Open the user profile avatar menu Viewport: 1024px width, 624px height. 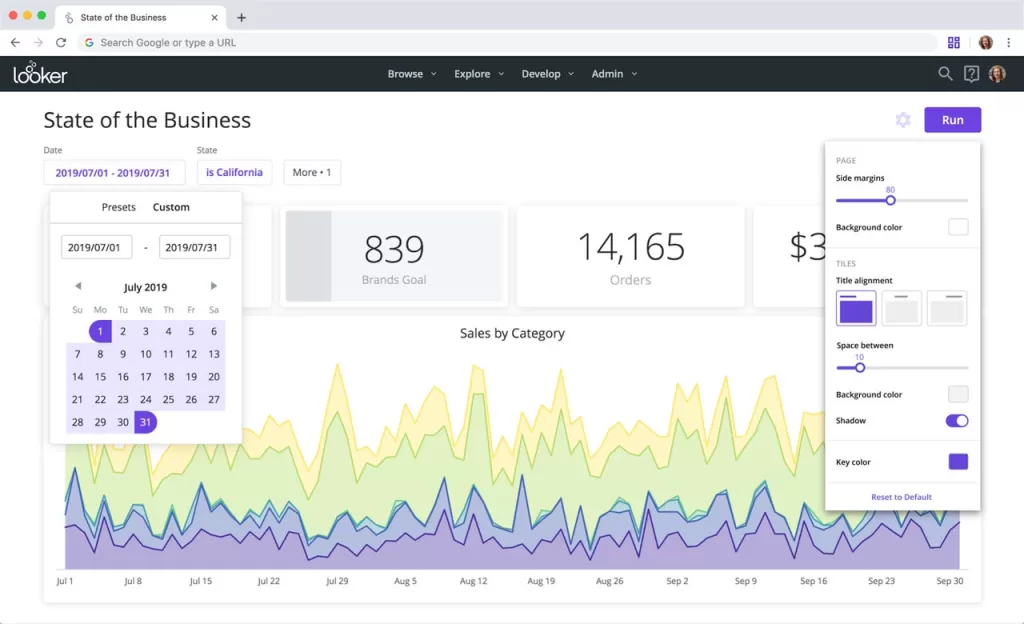point(998,73)
